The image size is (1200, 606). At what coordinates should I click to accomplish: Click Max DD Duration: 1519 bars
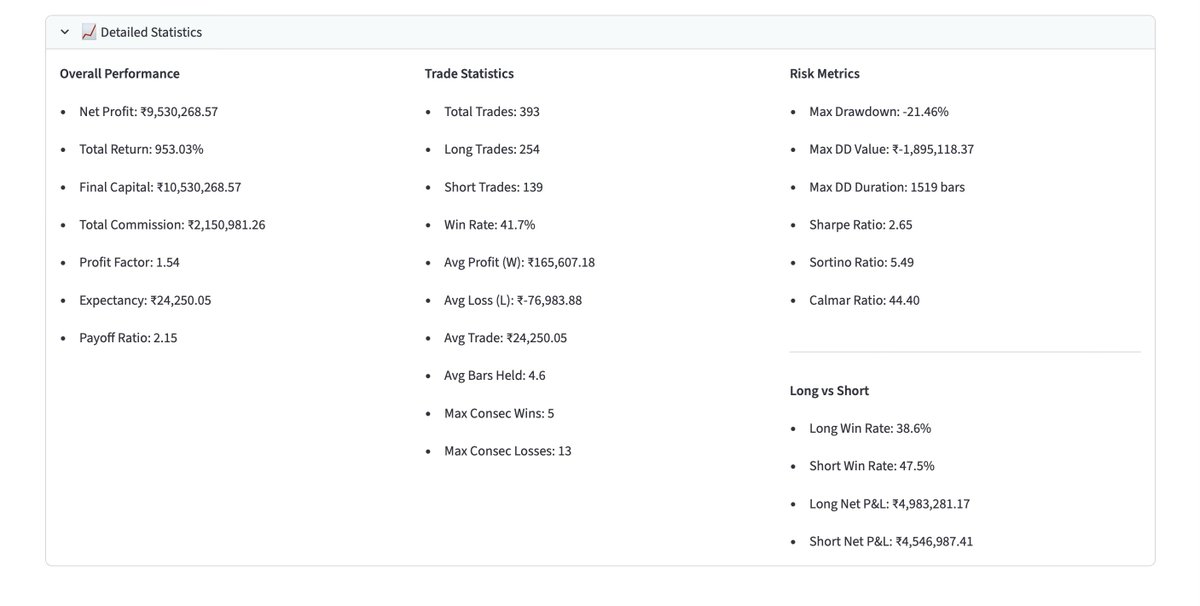(x=887, y=187)
